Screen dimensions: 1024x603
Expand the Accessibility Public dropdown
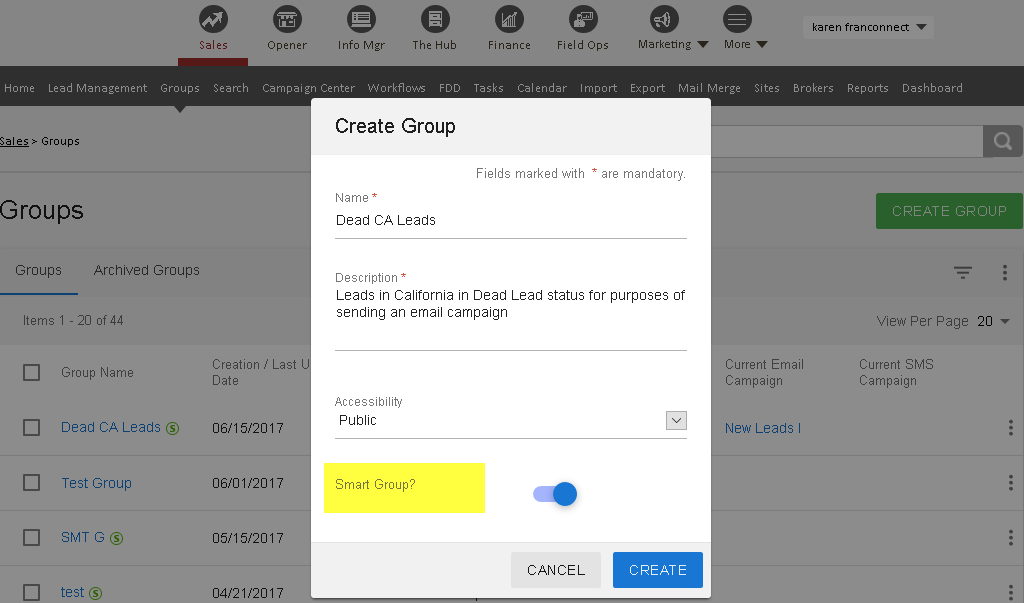676,421
